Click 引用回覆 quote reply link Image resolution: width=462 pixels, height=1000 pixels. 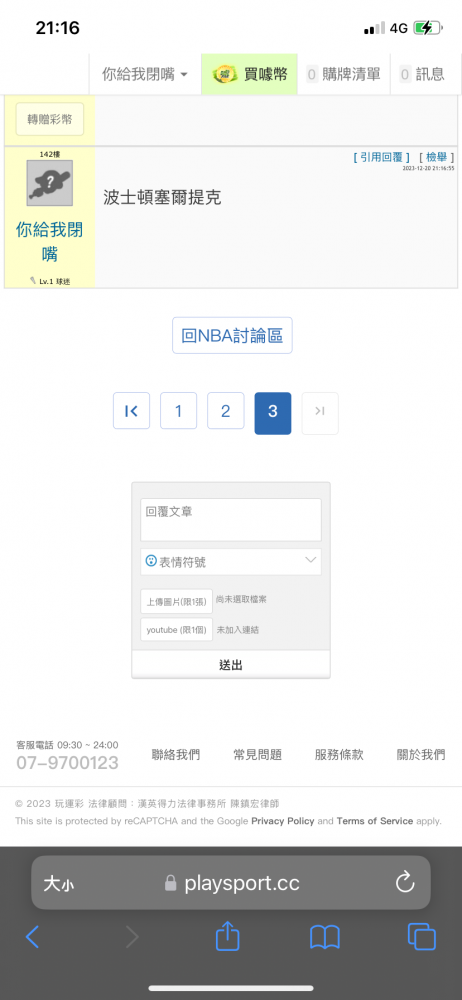tap(382, 157)
